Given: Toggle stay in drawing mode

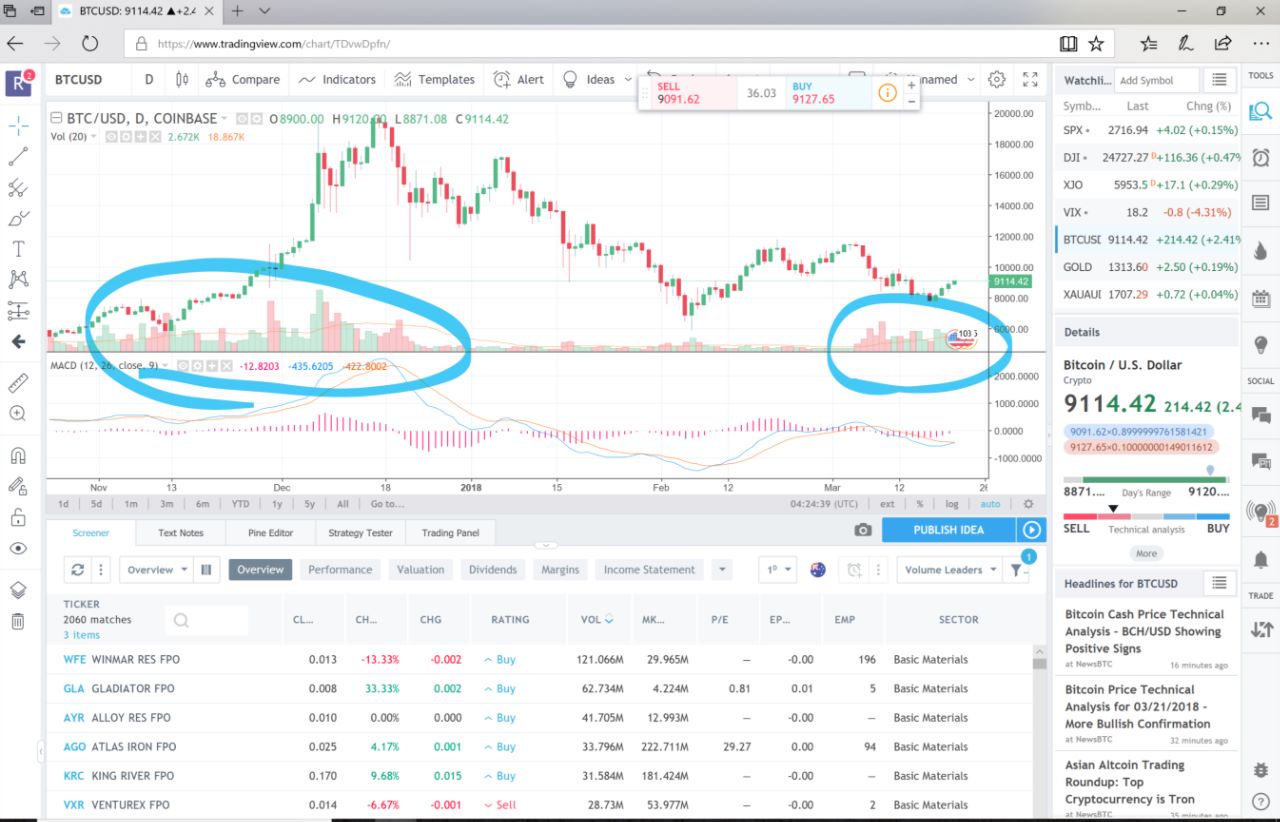Looking at the screenshot, I should (x=18, y=487).
